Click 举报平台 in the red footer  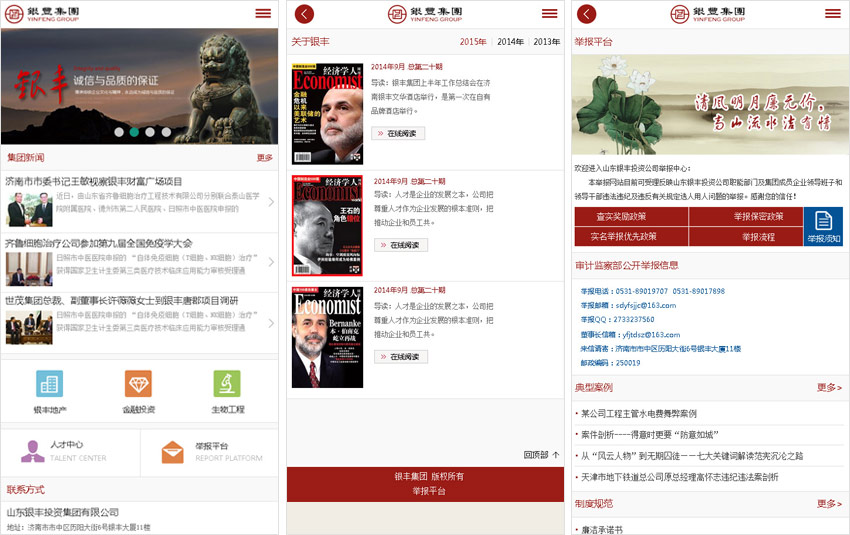point(429,491)
